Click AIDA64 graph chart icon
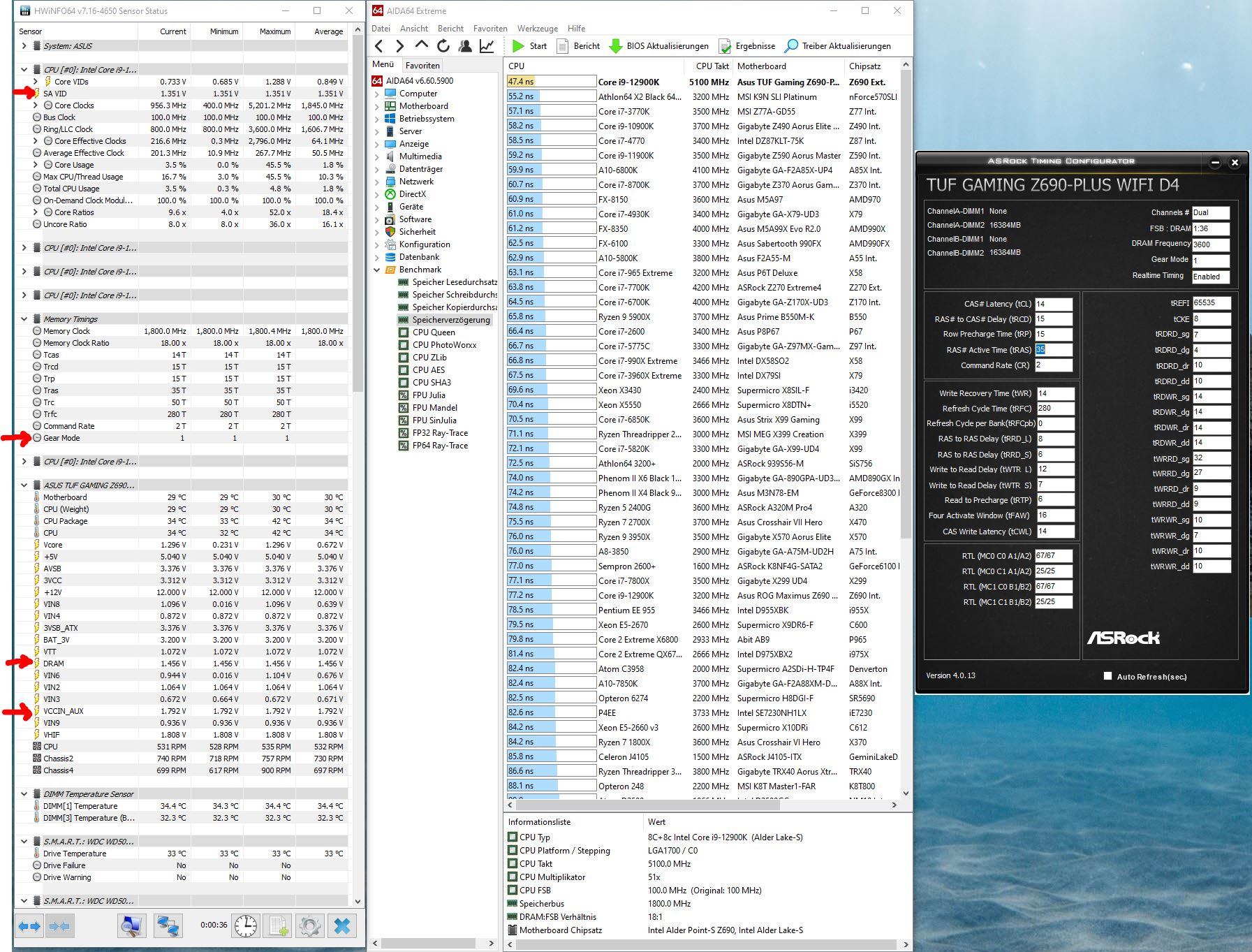Image resolution: width=1252 pixels, height=952 pixels. click(x=487, y=46)
